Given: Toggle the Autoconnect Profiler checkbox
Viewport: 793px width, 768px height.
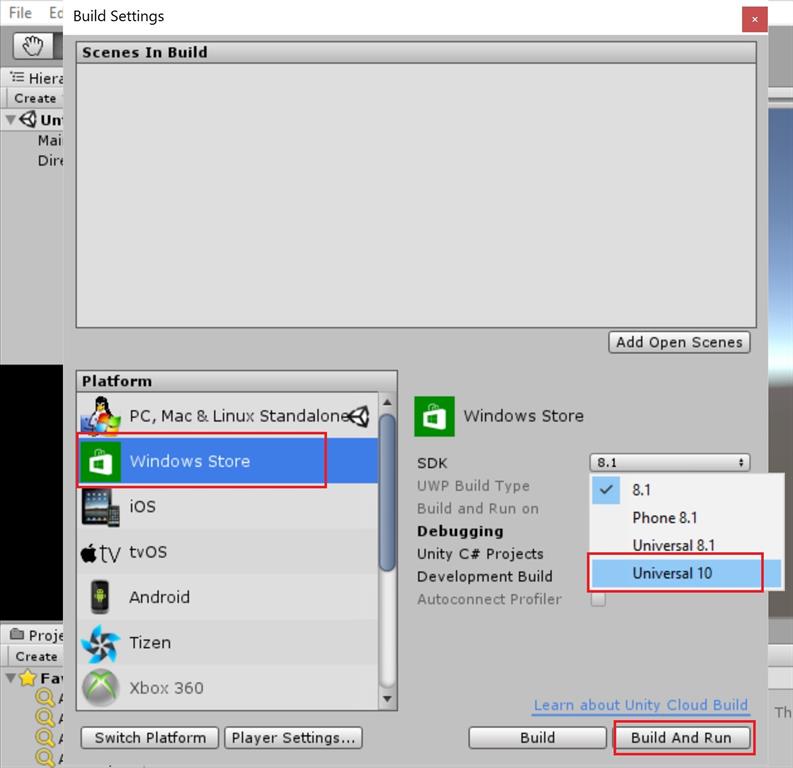Looking at the screenshot, I should [598, 600].
